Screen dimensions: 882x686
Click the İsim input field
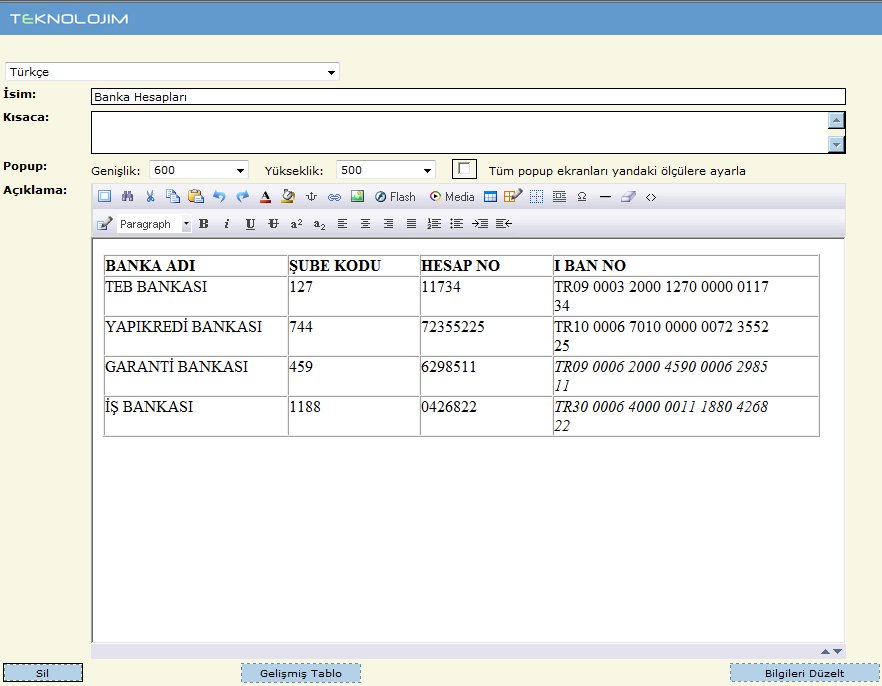click(x=468, y=97)
